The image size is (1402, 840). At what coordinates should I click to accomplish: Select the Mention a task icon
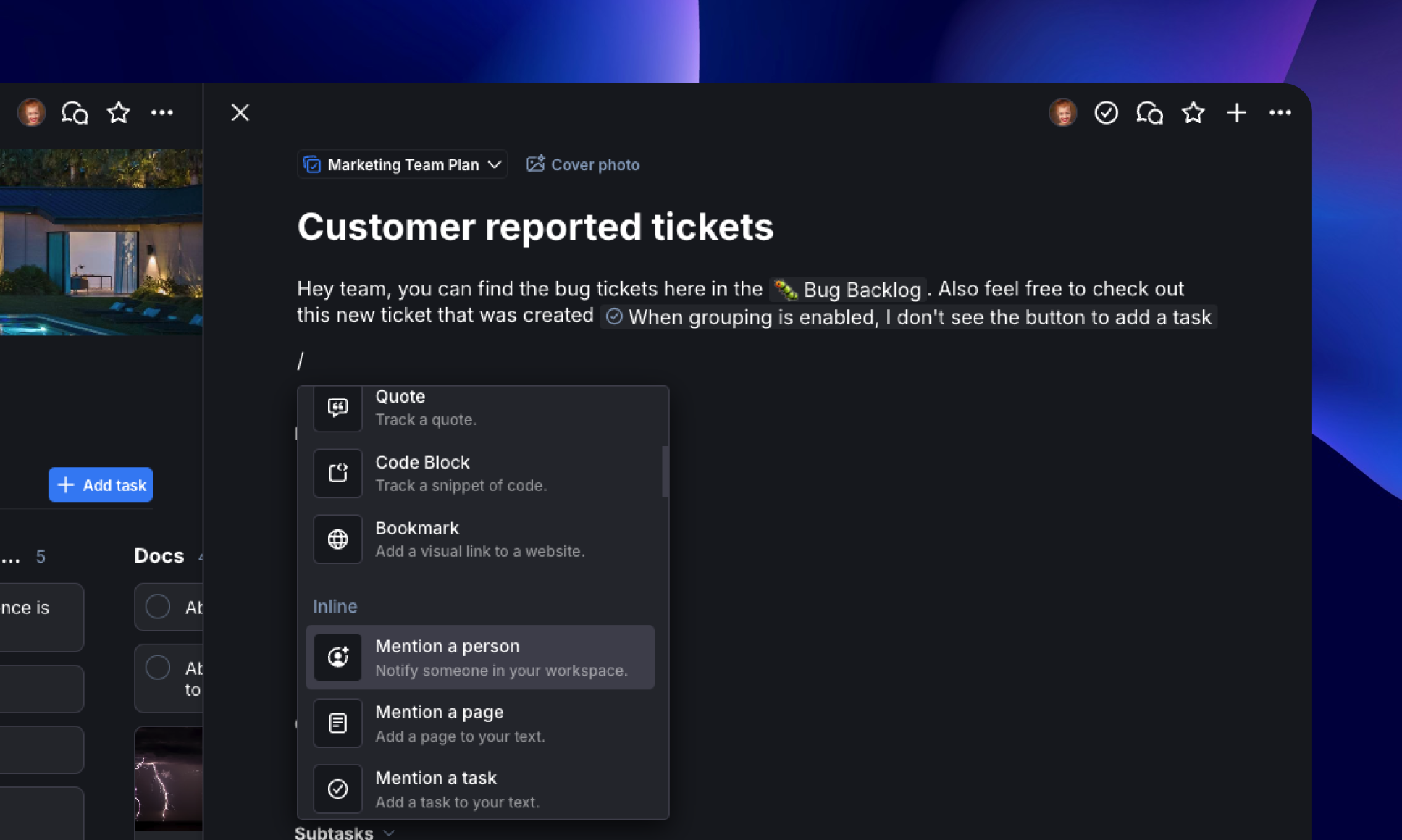click(338, 789)
